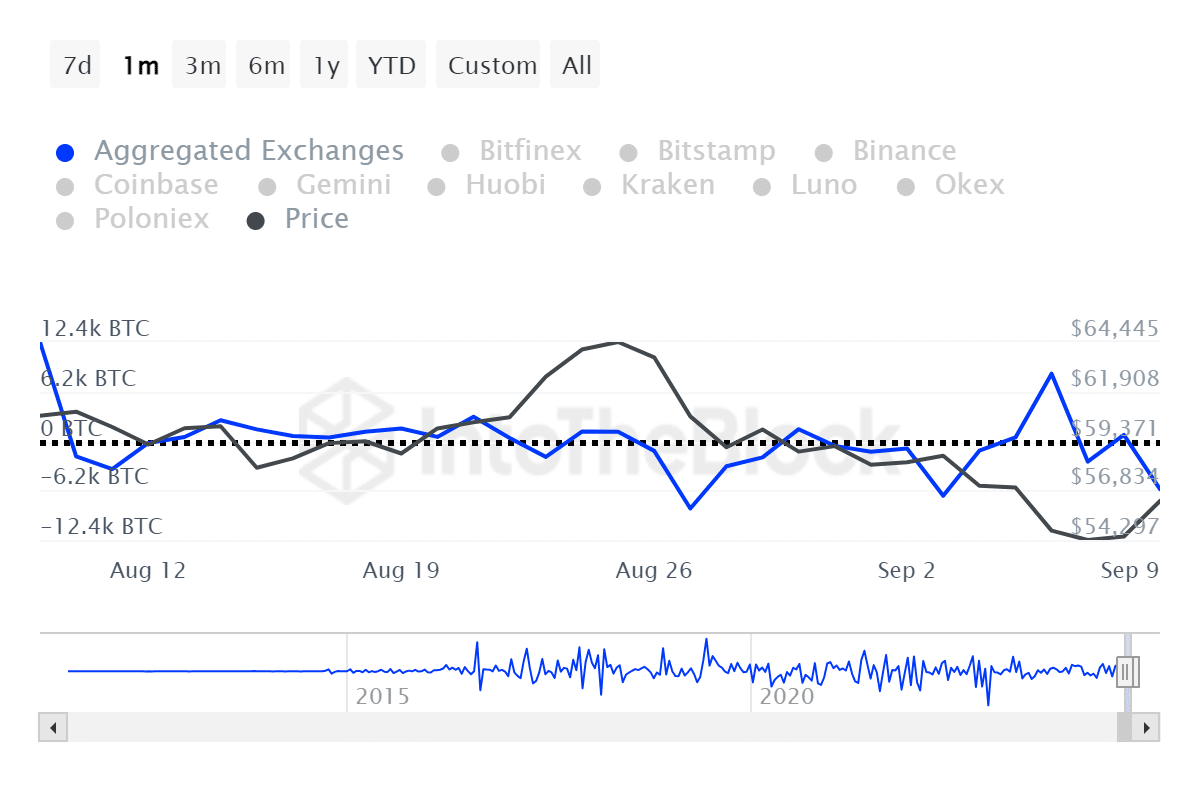Image resolution: width=1200 pixels, height=800 pixels.
Task: Click the dot icon beside Luno
Action: click(x=762, y=185)
